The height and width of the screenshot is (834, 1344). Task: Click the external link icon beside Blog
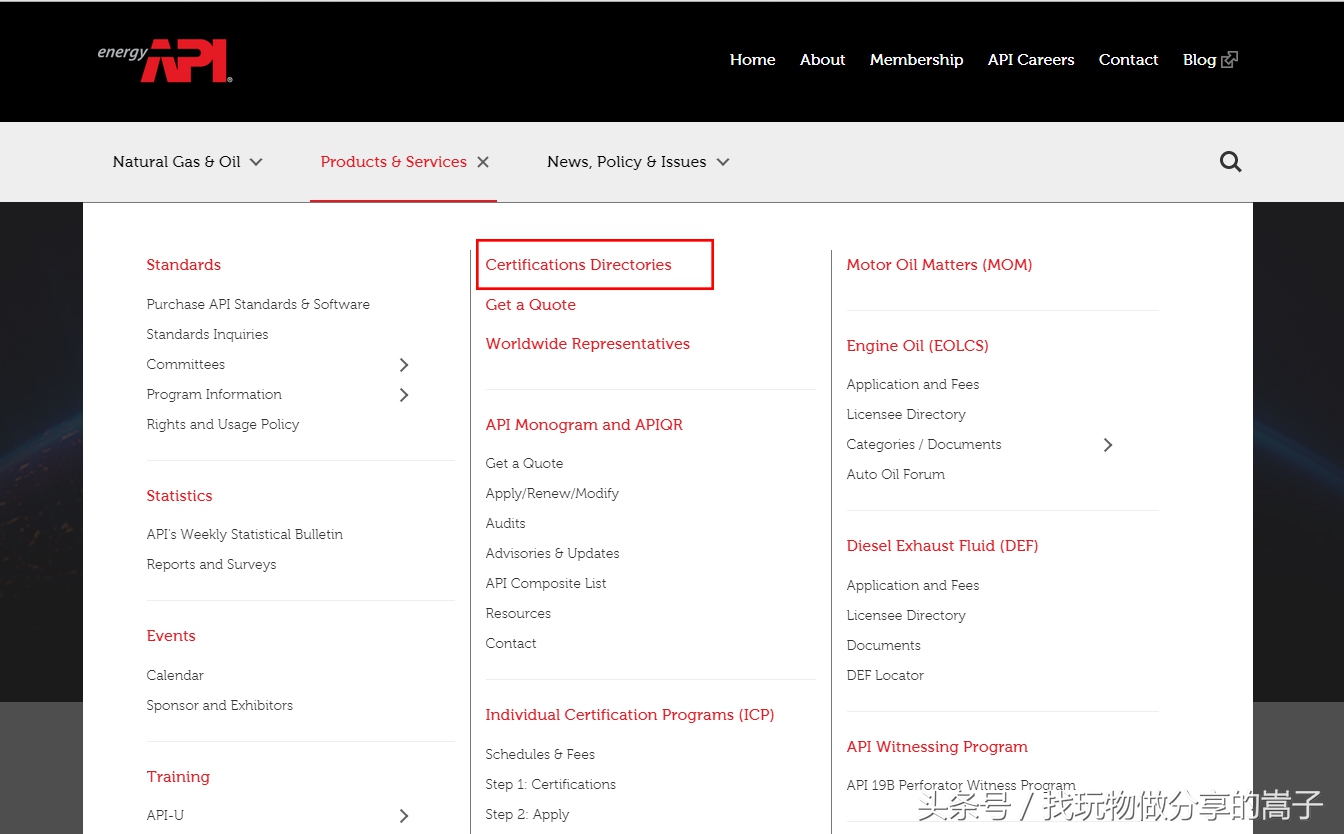pos(1230,60)
